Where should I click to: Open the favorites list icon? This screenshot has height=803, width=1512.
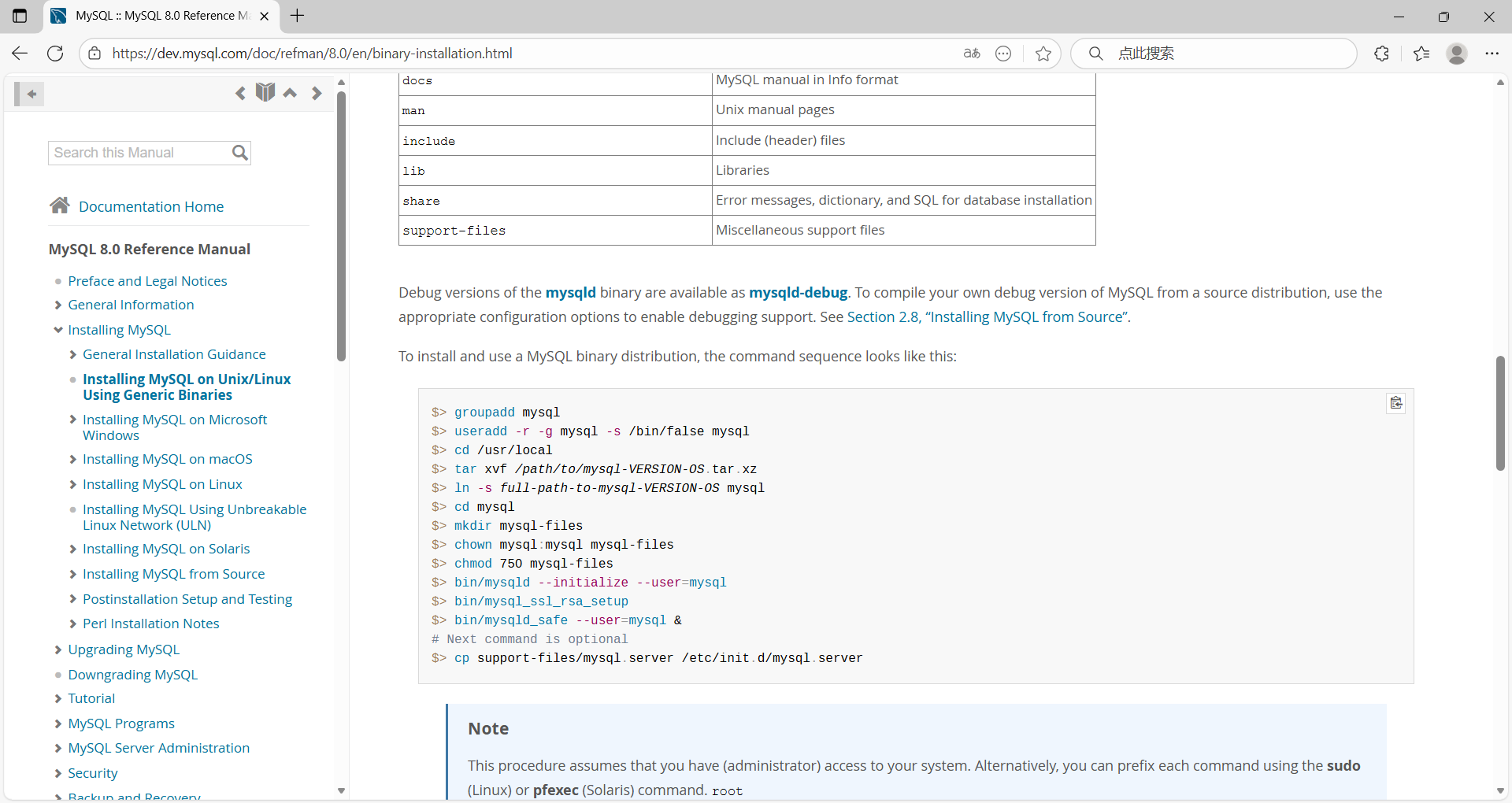[x=1421, y=54]
